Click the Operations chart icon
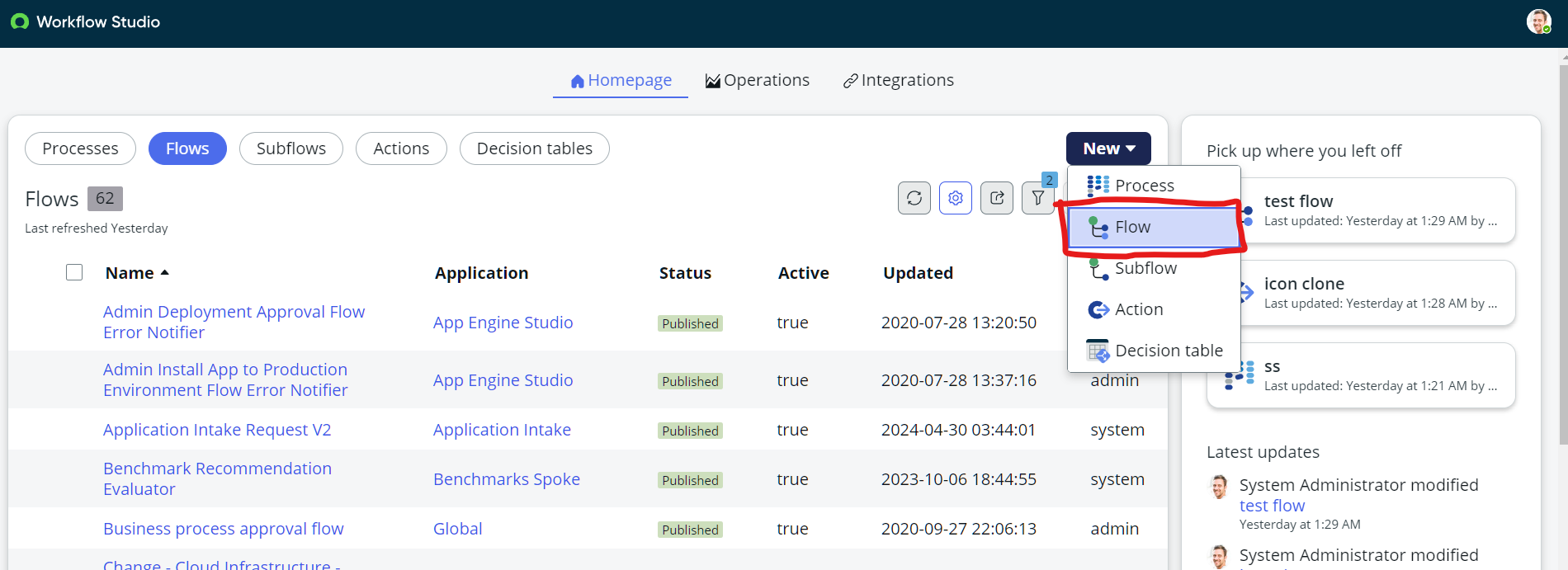 (713, 81)
